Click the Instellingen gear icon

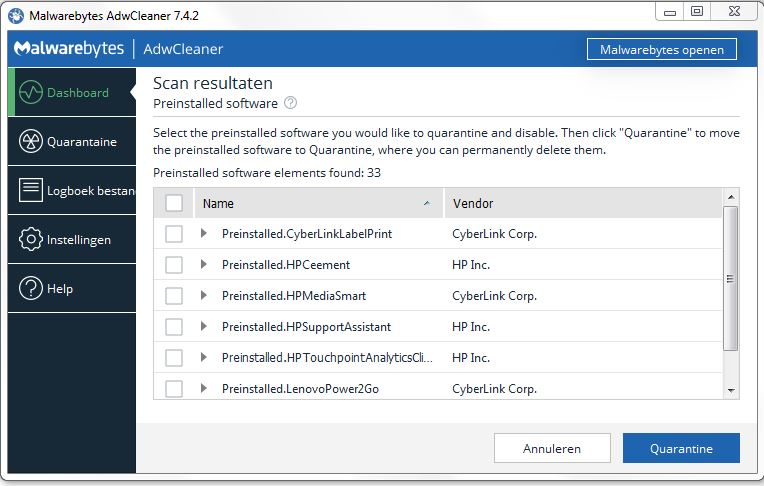tap(31, 240)
